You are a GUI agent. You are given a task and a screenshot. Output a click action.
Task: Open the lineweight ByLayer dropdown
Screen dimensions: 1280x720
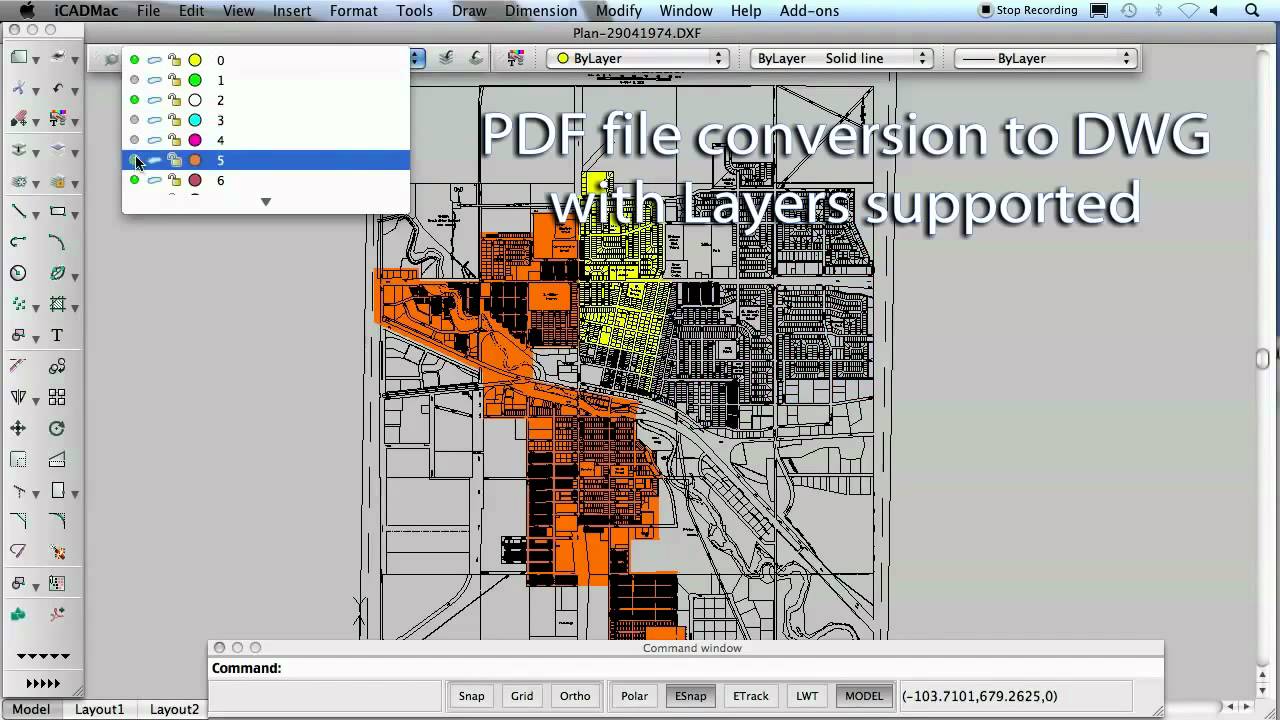pyautogui.click(x=1047, y=58)
